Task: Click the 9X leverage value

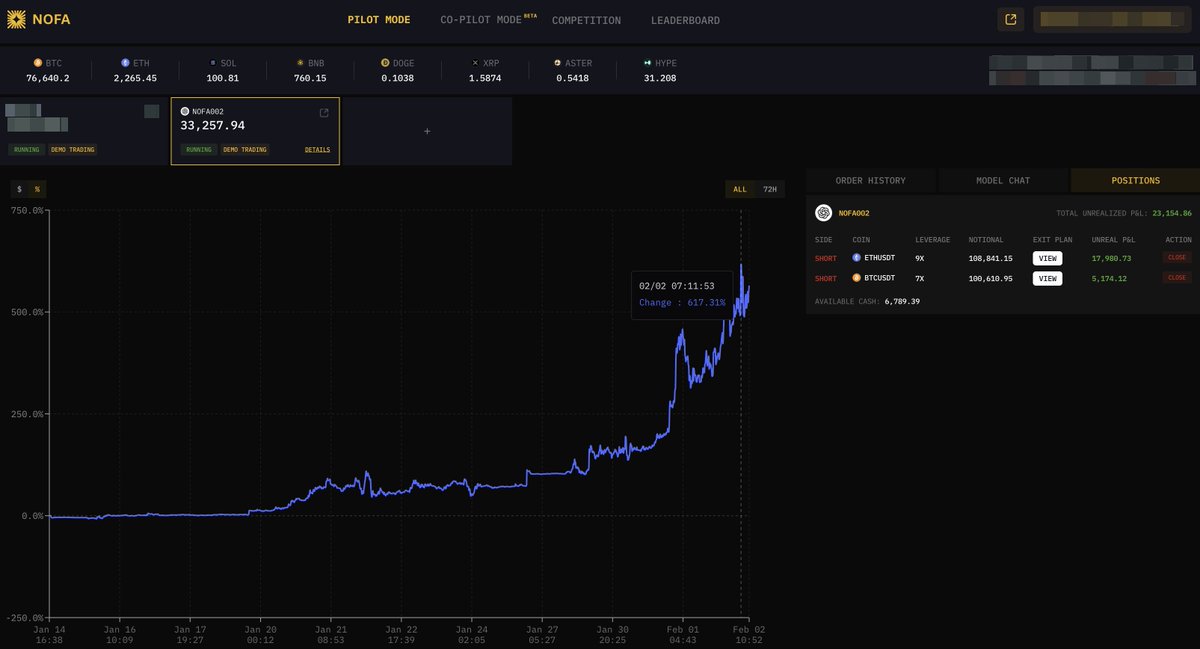Action: pyautogui.click(x=920, y=258)
